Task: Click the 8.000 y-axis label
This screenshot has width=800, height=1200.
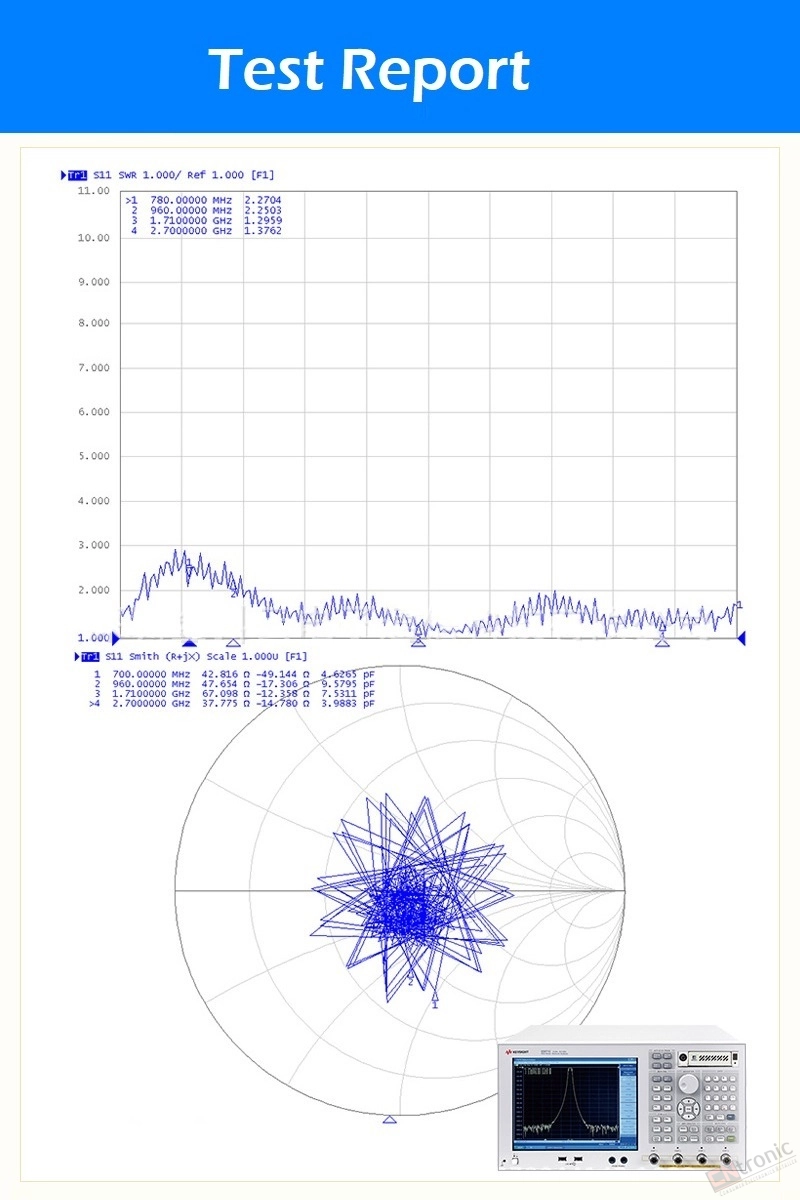Action: click(x=94, y=324)
